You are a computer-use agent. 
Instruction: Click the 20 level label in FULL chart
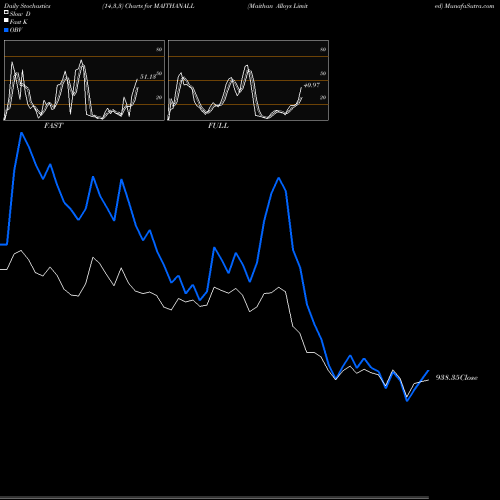coord(323,97)
